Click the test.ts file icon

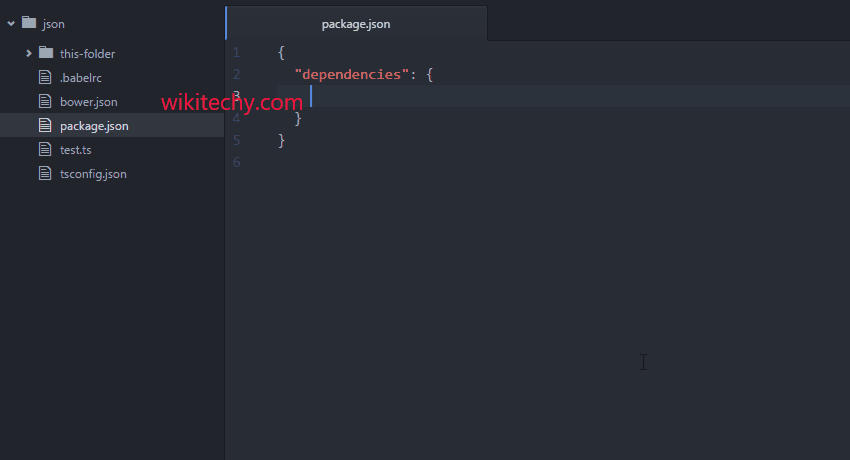[44, 149]
